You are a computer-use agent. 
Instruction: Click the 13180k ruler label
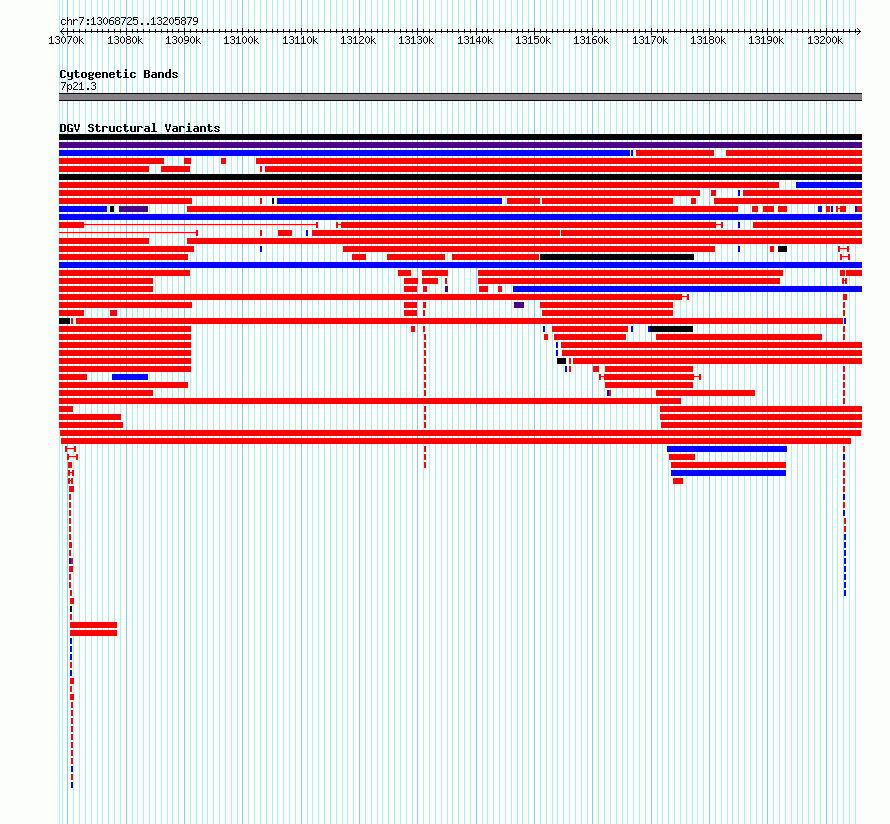(x=708, y=40)
